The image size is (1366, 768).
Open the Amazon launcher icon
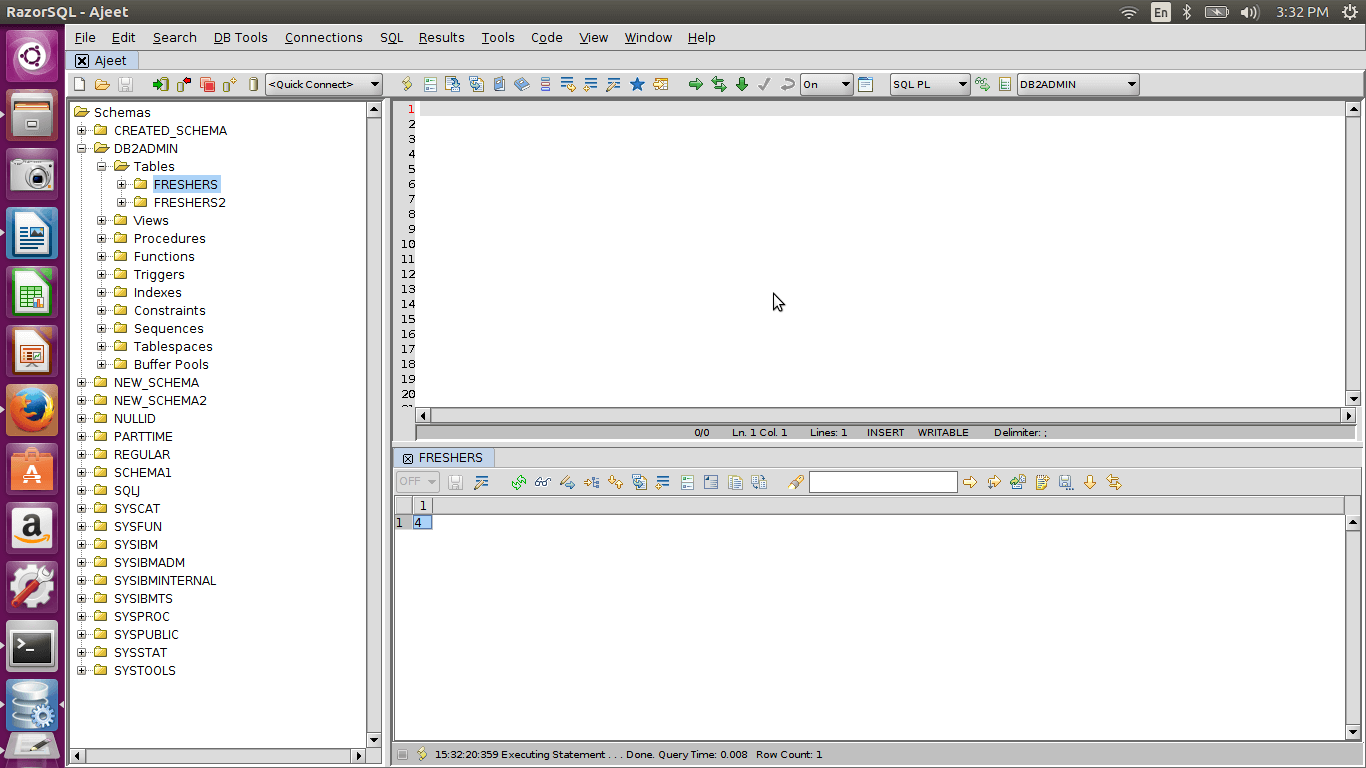pyautogui.click(x=32, y=528)
